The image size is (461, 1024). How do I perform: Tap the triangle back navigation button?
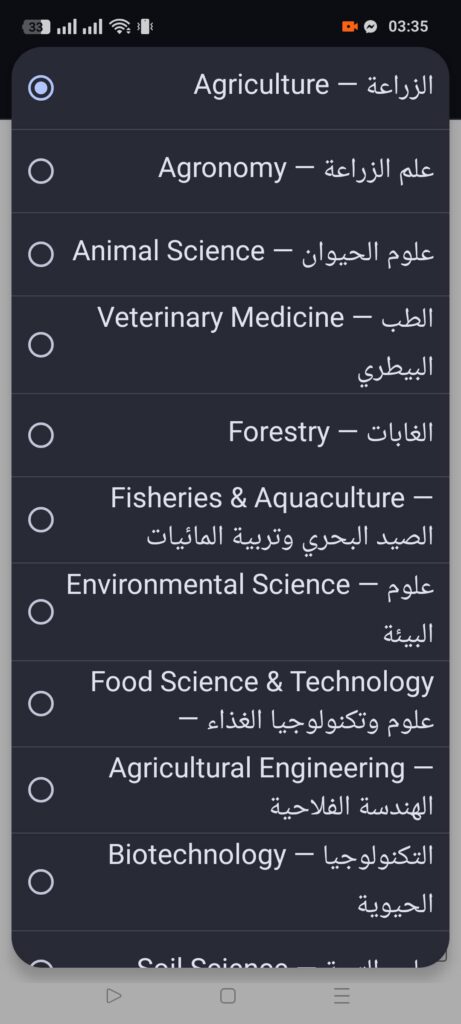click(114, 995)
